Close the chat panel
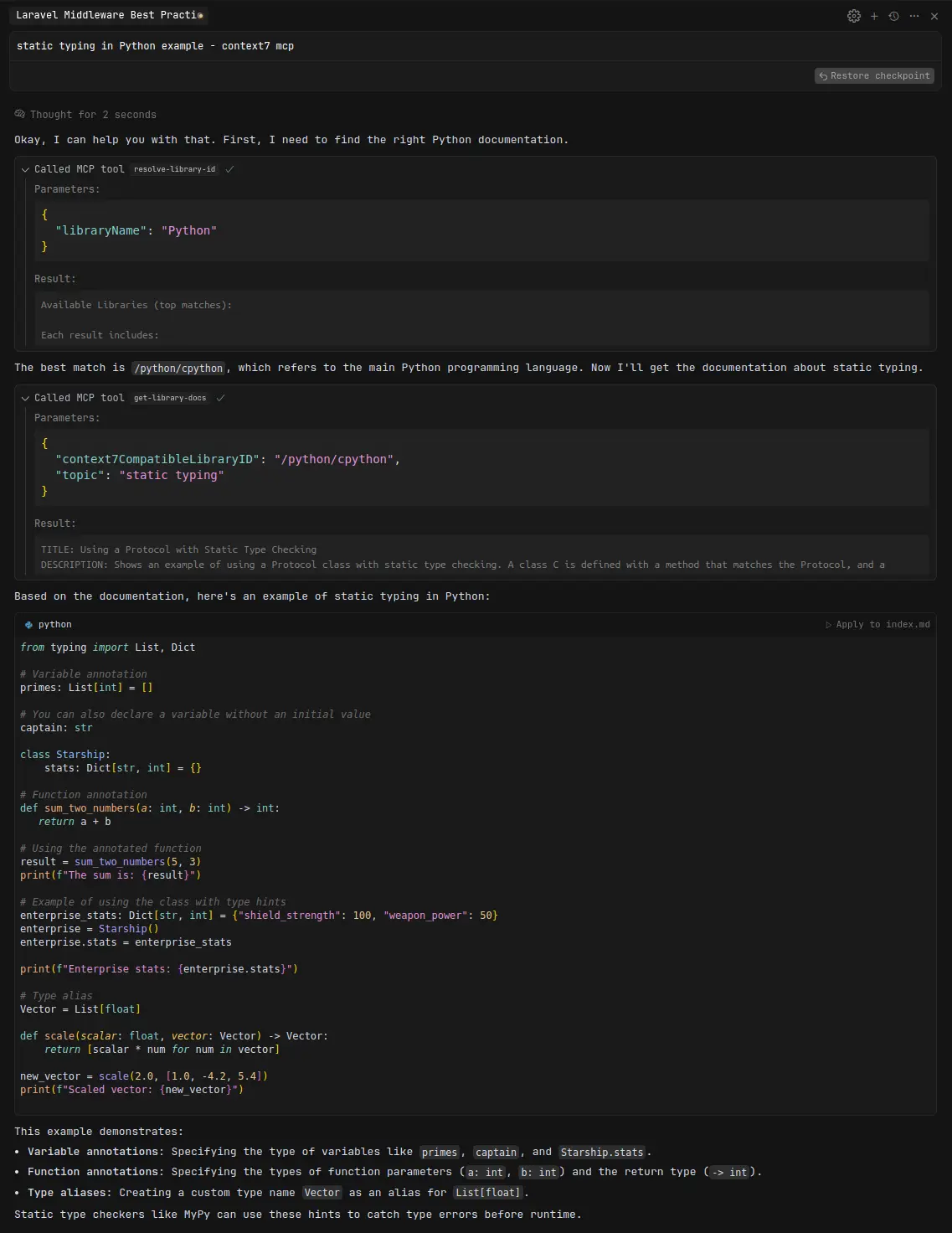This screenshot has width=952, height=1233. (x=934, y=16)
